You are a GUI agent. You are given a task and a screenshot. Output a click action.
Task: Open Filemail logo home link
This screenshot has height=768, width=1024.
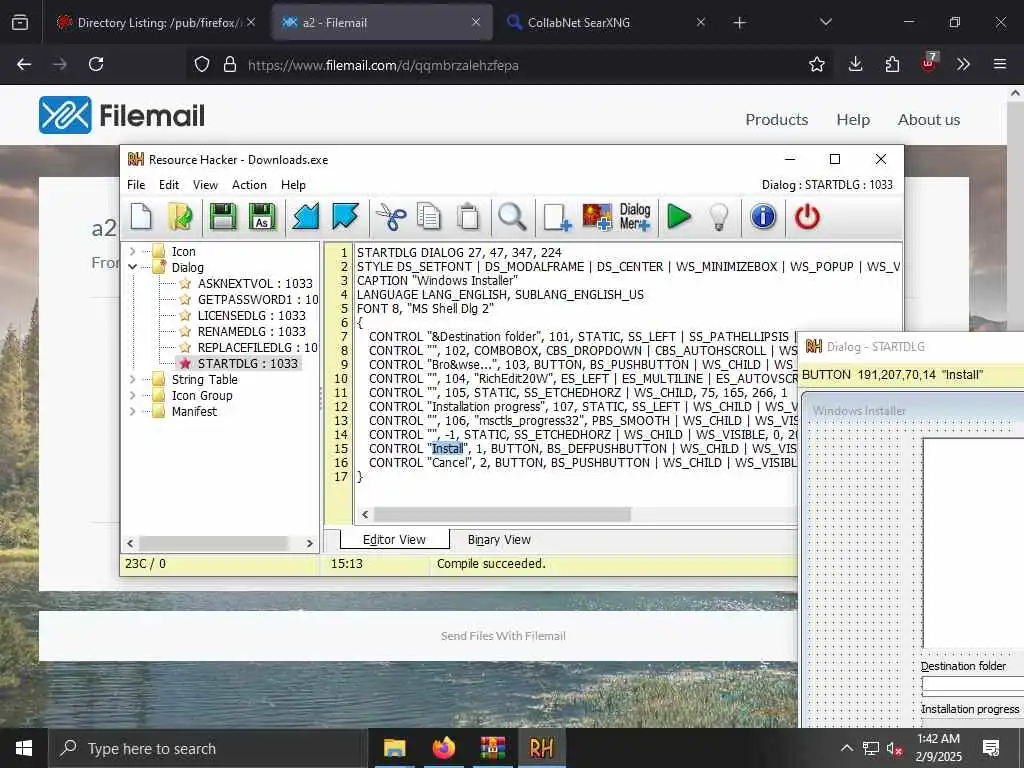coord(121,116)
